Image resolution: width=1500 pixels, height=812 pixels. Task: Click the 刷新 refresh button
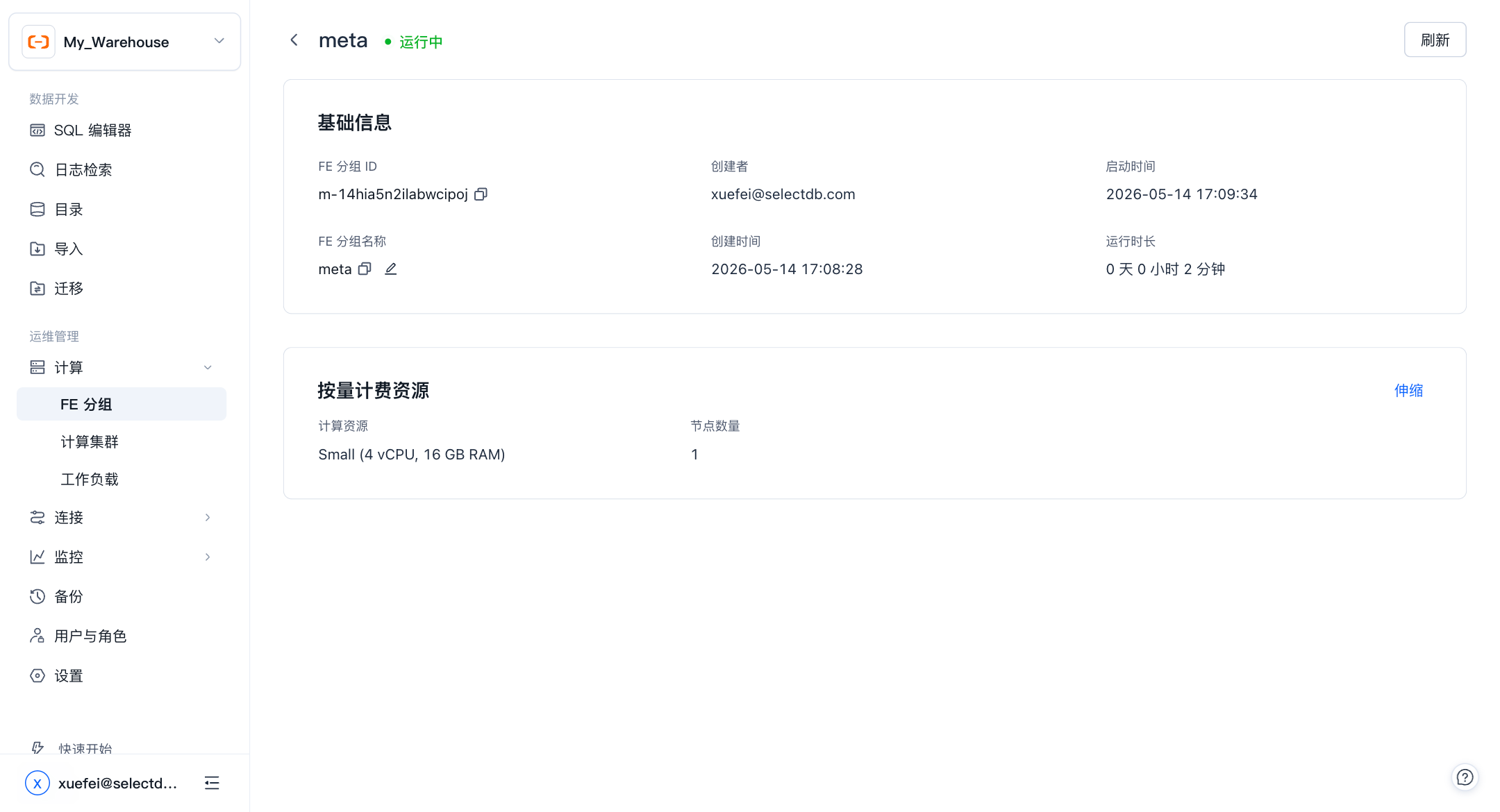coord(1435,40)
